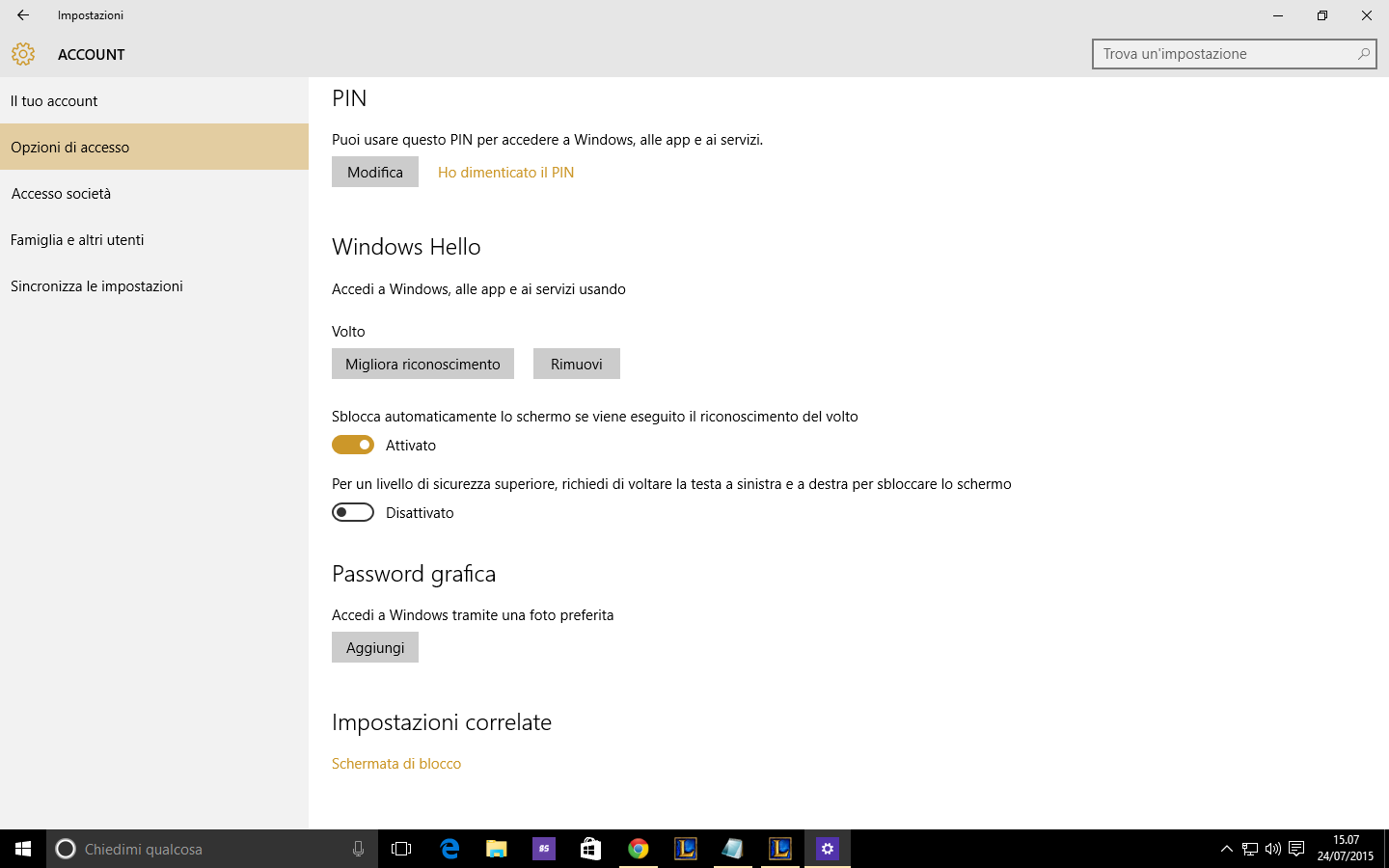The image size is (1389, 868).
Task: Open the purple B5 app on taskbar
Action: (544, 849)
